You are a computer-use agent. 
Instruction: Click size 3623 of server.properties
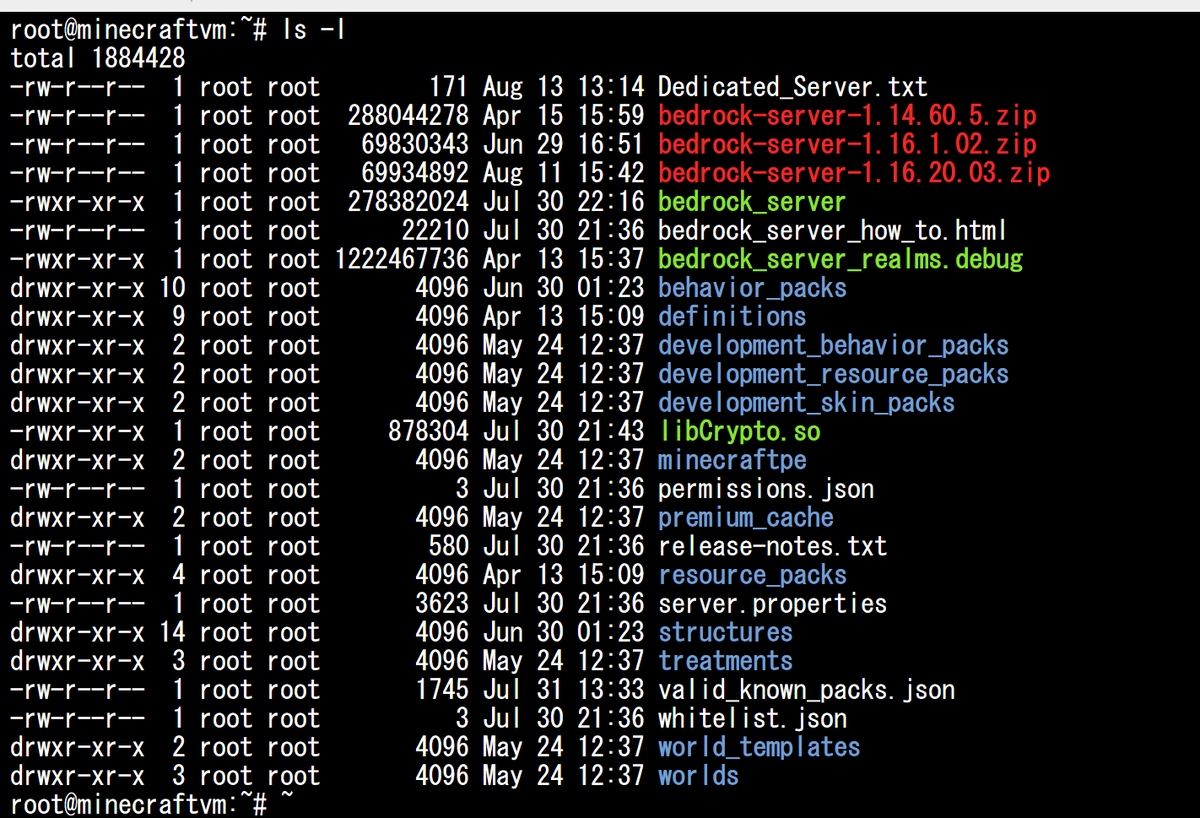tap(442, 605)
